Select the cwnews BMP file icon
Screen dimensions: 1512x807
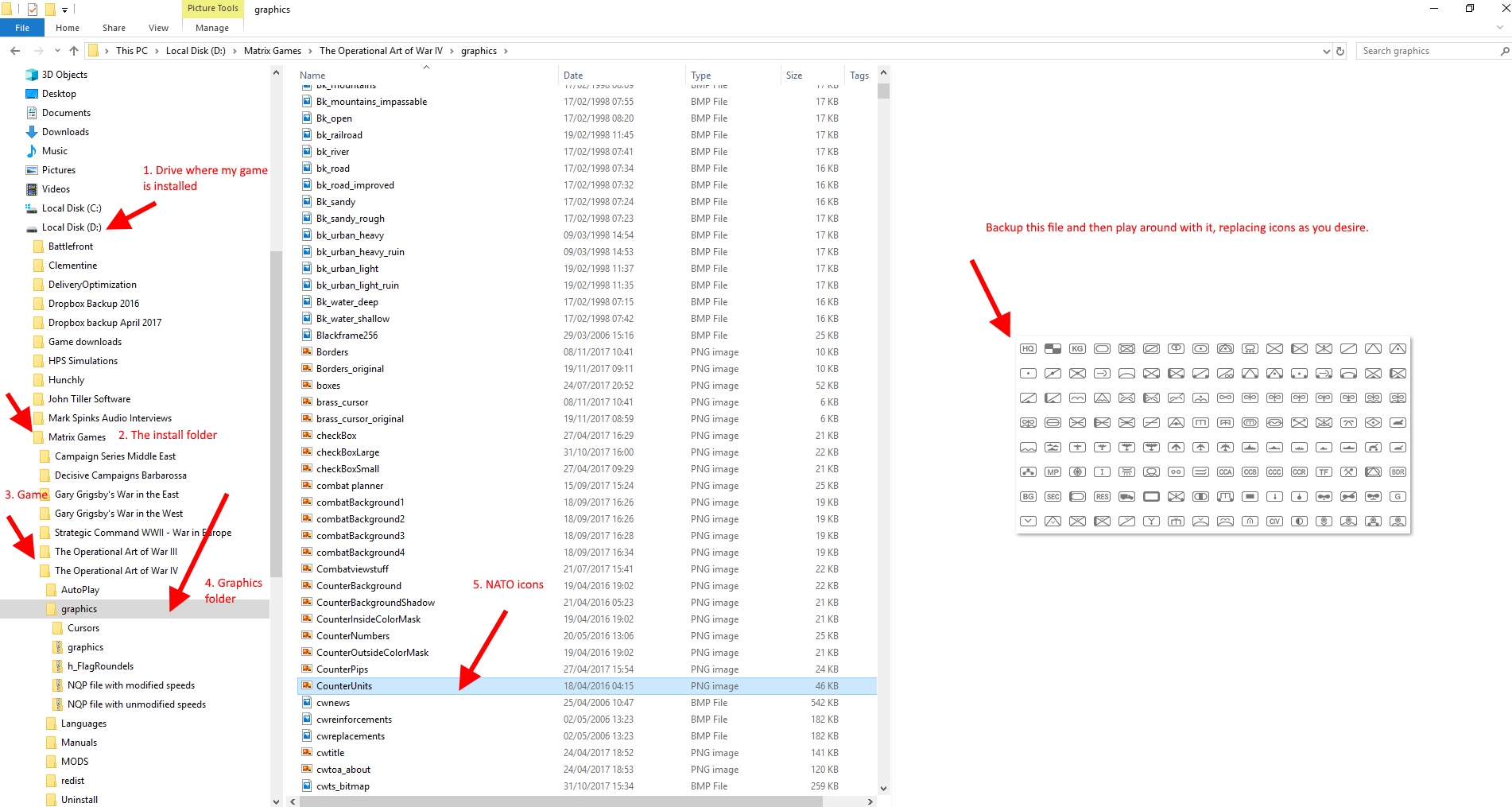tap(307, 703)
